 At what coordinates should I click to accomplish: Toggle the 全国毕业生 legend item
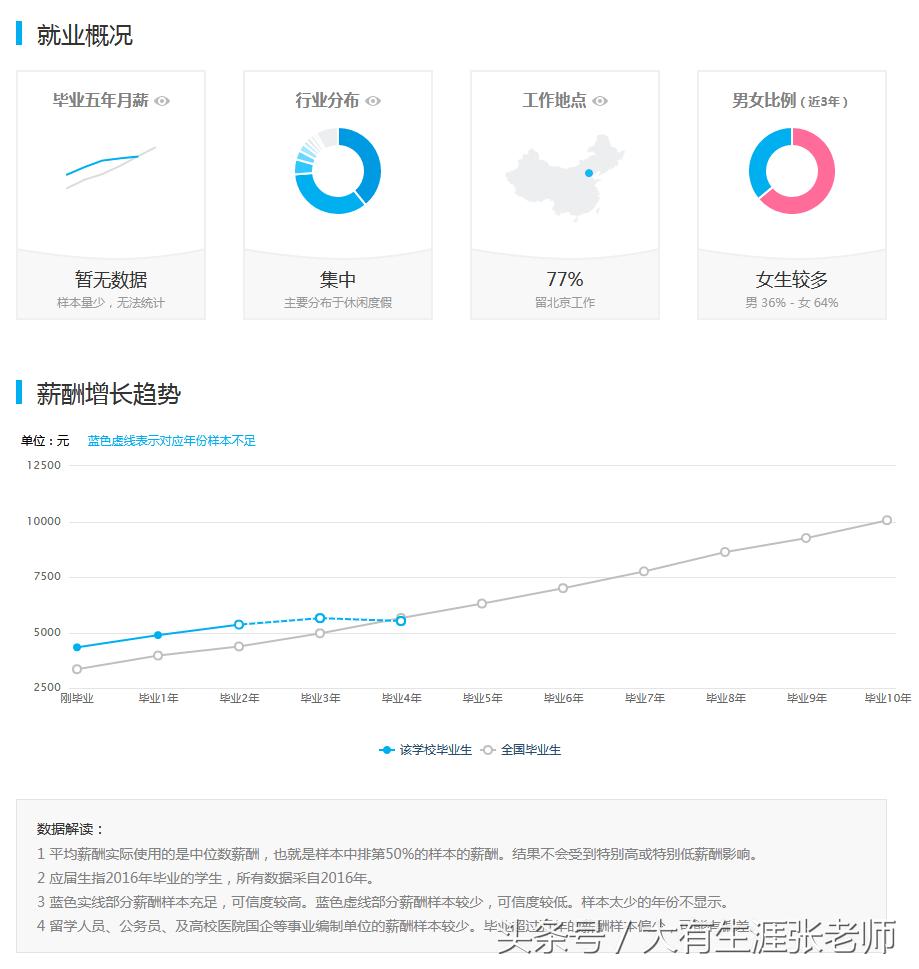(524, 748)
